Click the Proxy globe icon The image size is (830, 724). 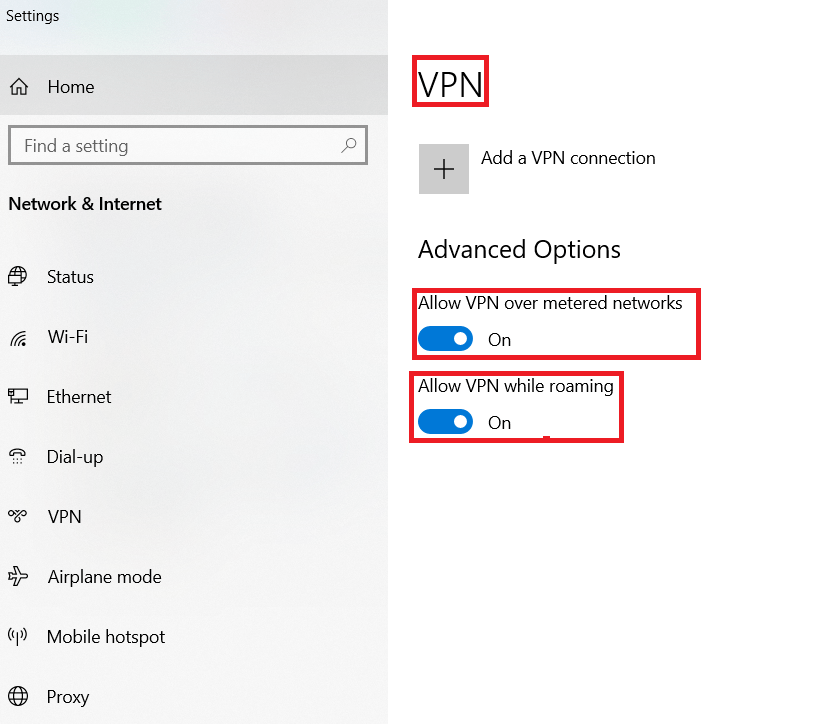coord(18,697)
